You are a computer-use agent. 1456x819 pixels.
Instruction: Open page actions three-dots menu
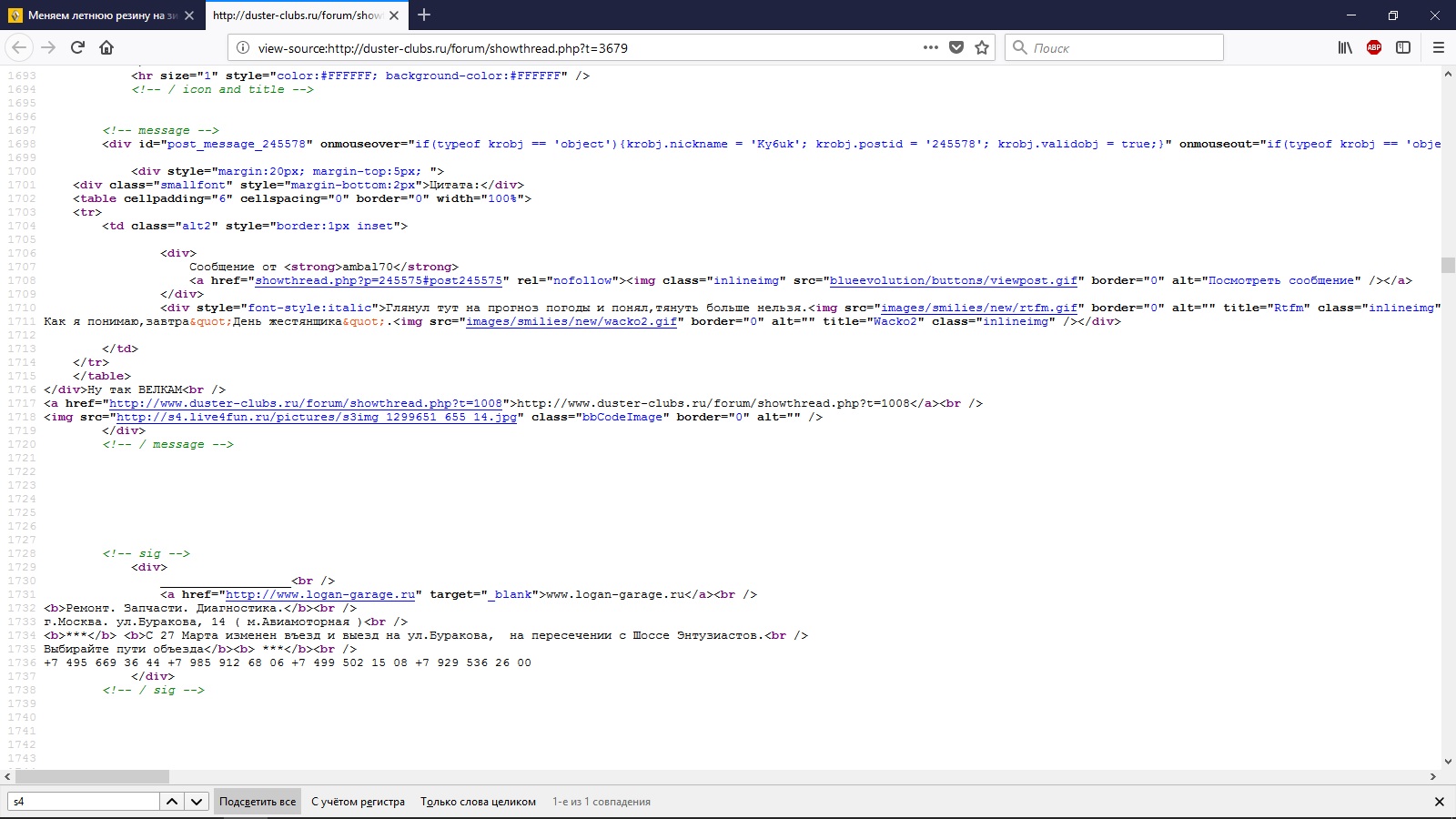tap(930, 47)
